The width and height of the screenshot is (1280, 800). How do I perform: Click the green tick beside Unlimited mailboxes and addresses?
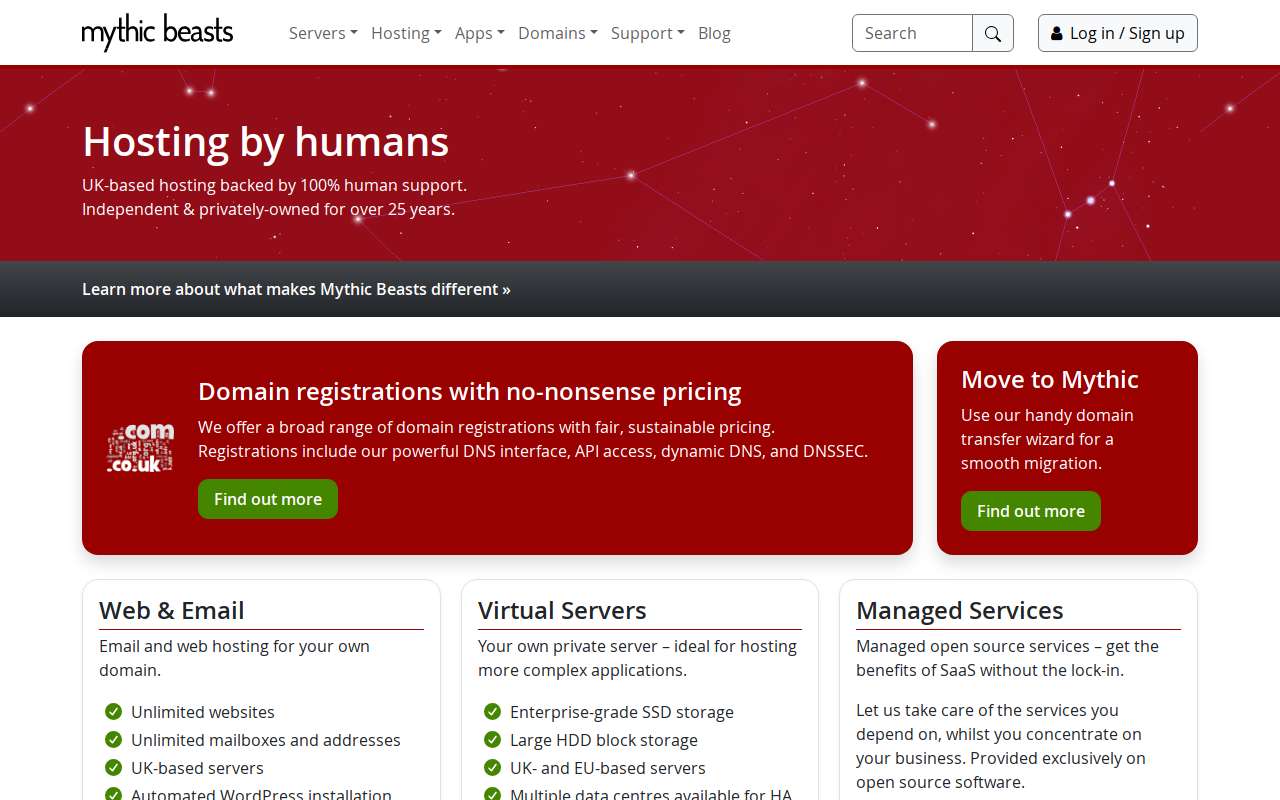(114, 740)
